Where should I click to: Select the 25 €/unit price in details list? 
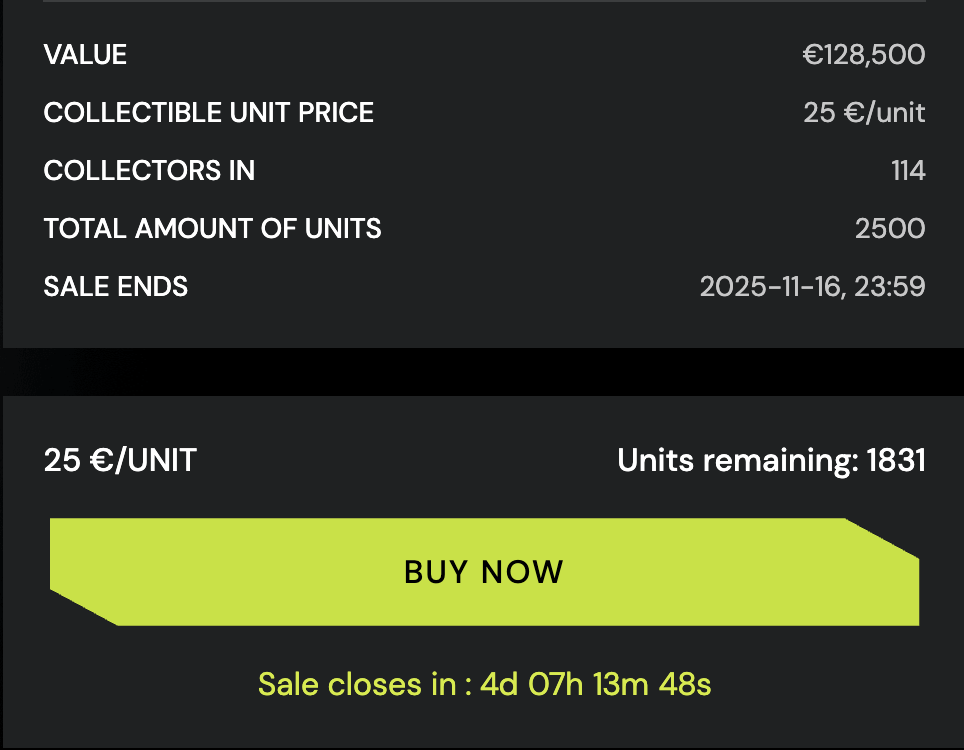pyautogui.click(x=863, y=113)
